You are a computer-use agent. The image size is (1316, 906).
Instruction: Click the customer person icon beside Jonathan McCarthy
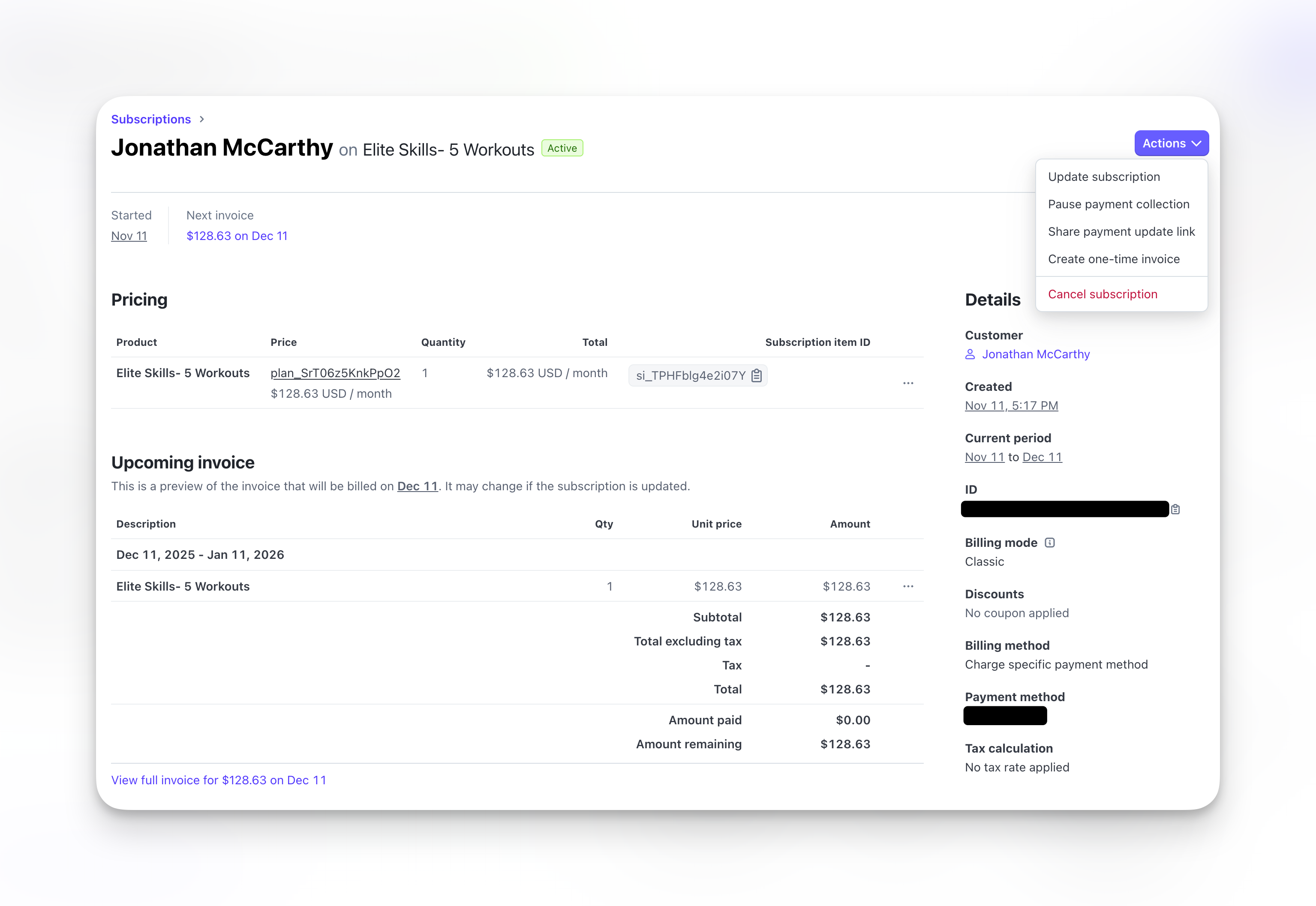pos(970,354)
